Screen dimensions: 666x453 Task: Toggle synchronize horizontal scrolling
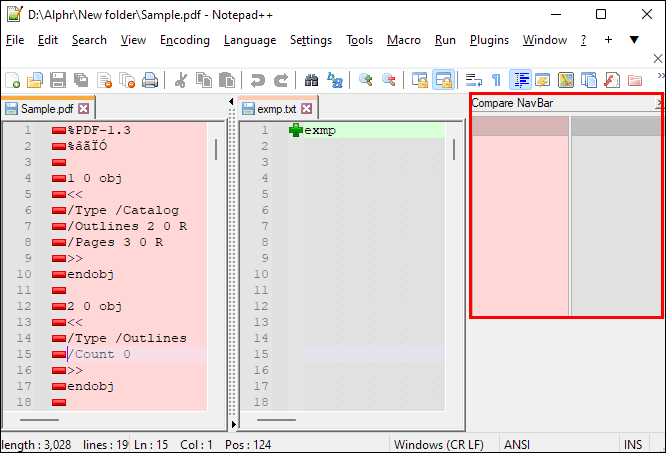(x=443, y=80)
